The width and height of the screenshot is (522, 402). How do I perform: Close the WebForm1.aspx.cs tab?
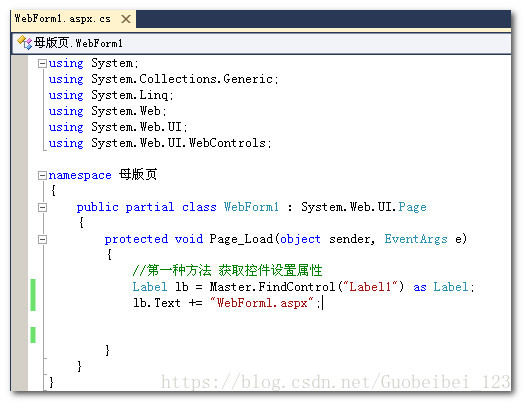pos(126,19)
